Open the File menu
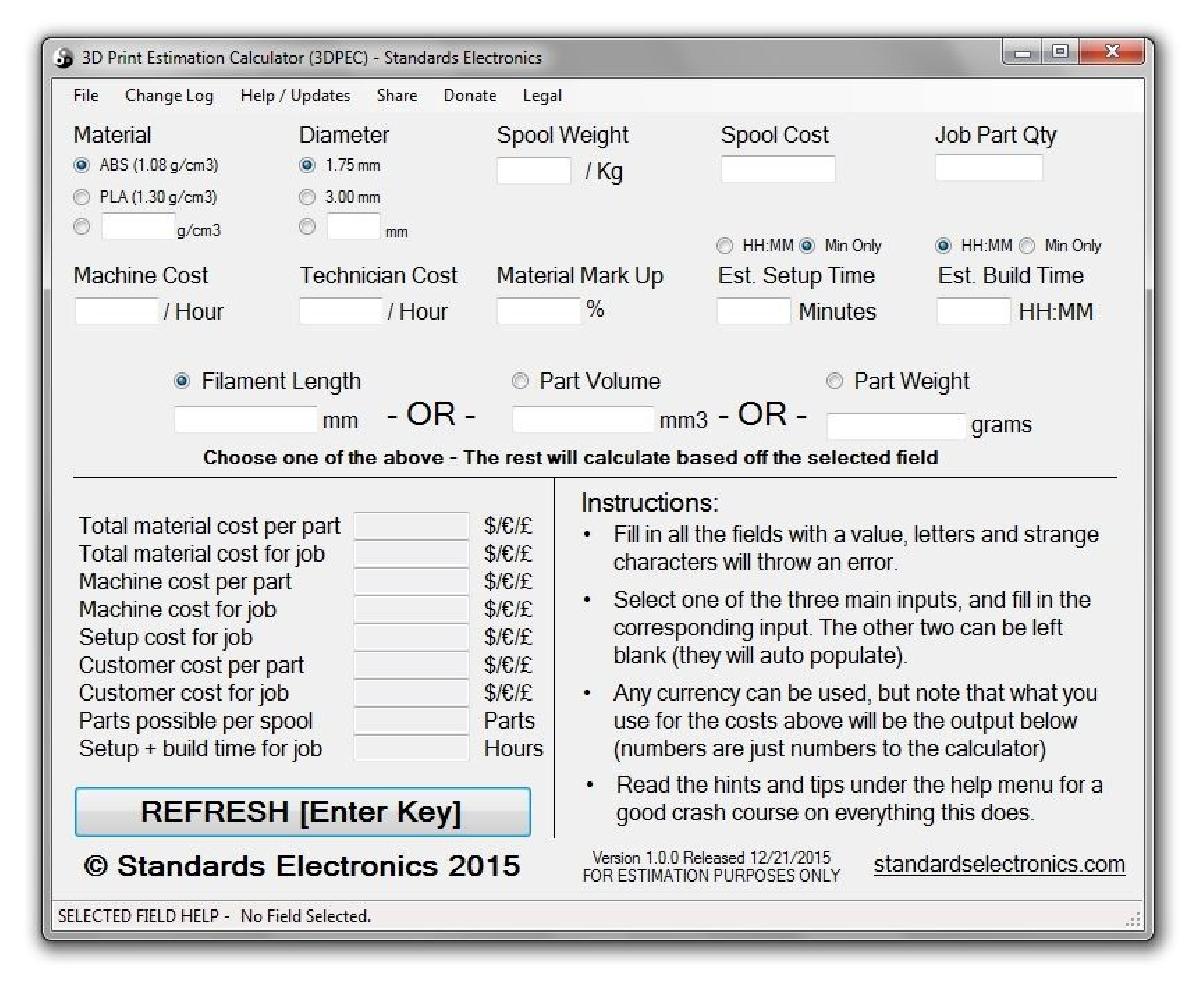Screen dimensions: 1200x992 (86, 96)
